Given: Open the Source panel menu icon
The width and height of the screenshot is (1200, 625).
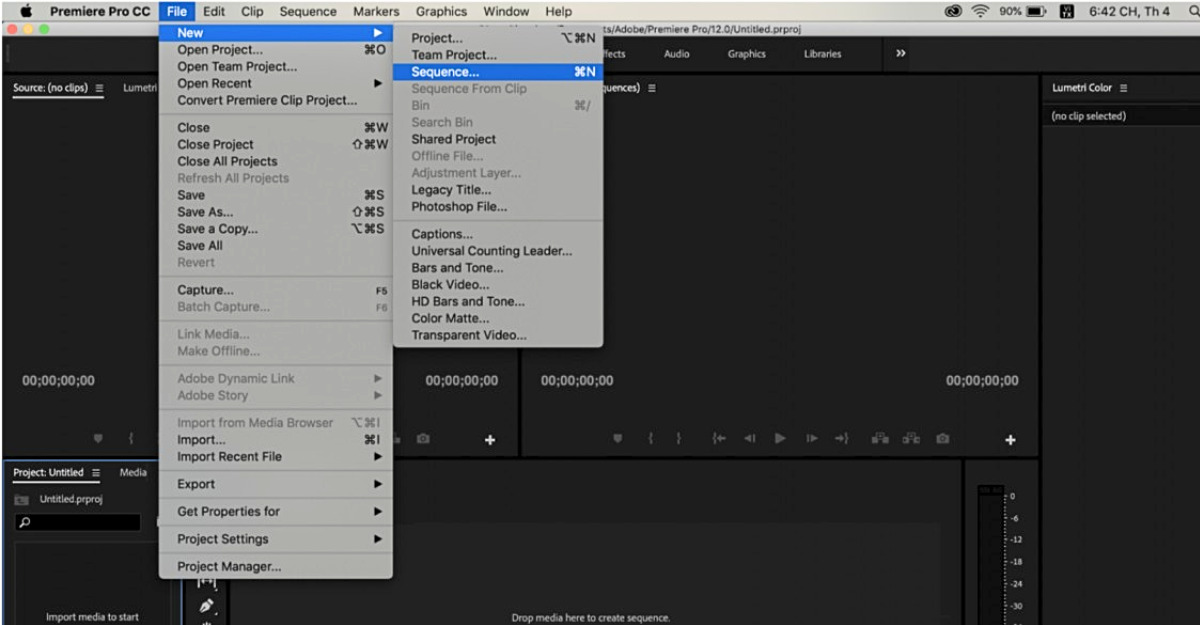Looking at the screenshot, I should coord(99,88).
